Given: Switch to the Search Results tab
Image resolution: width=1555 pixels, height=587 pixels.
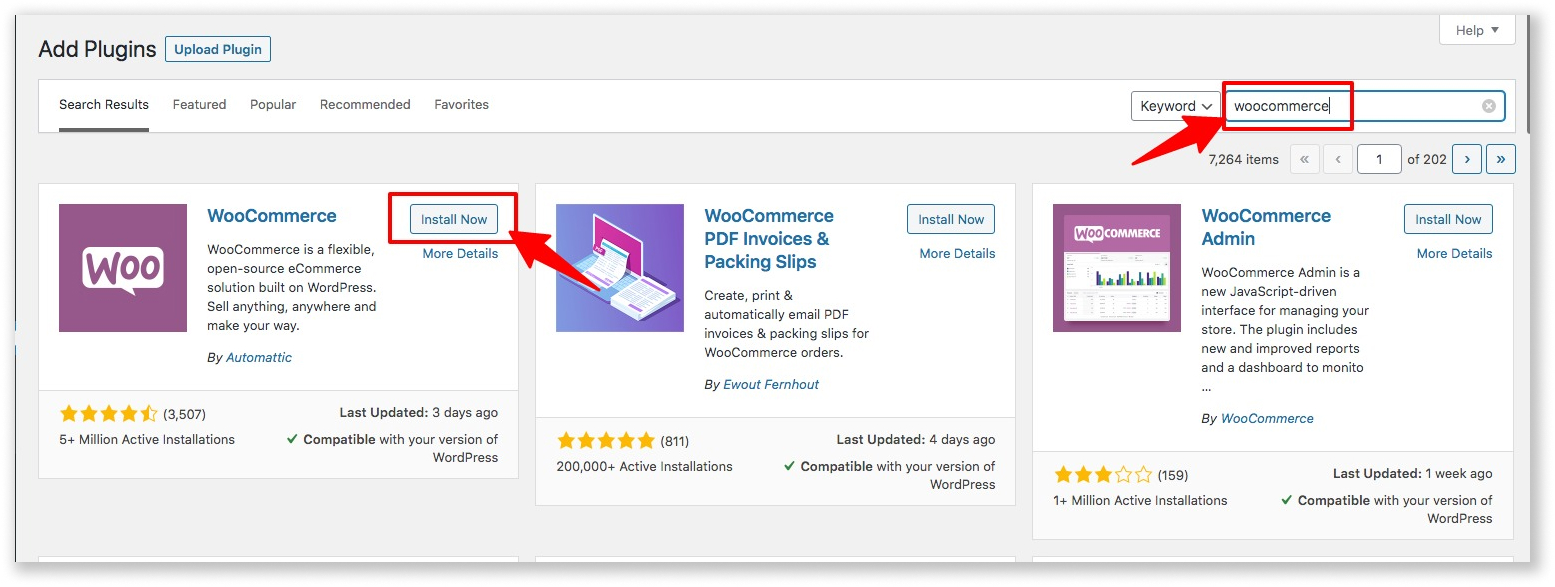Looking at the screenshot, I should click(x=104, y=105).
